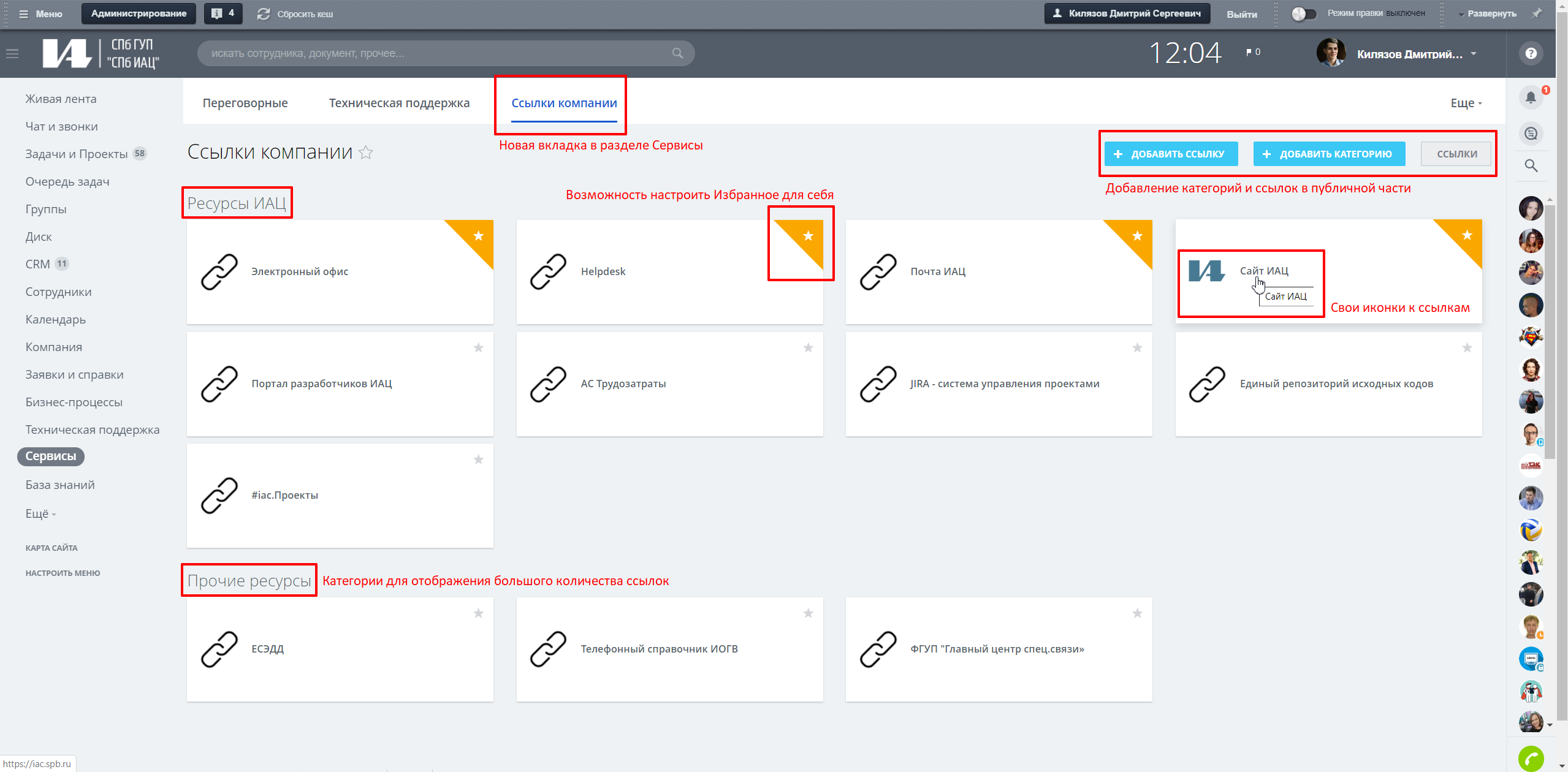The height and width of the screenshot is (772, 1568).
Task: Open База знаний in left menu
Action: [60, 485]
